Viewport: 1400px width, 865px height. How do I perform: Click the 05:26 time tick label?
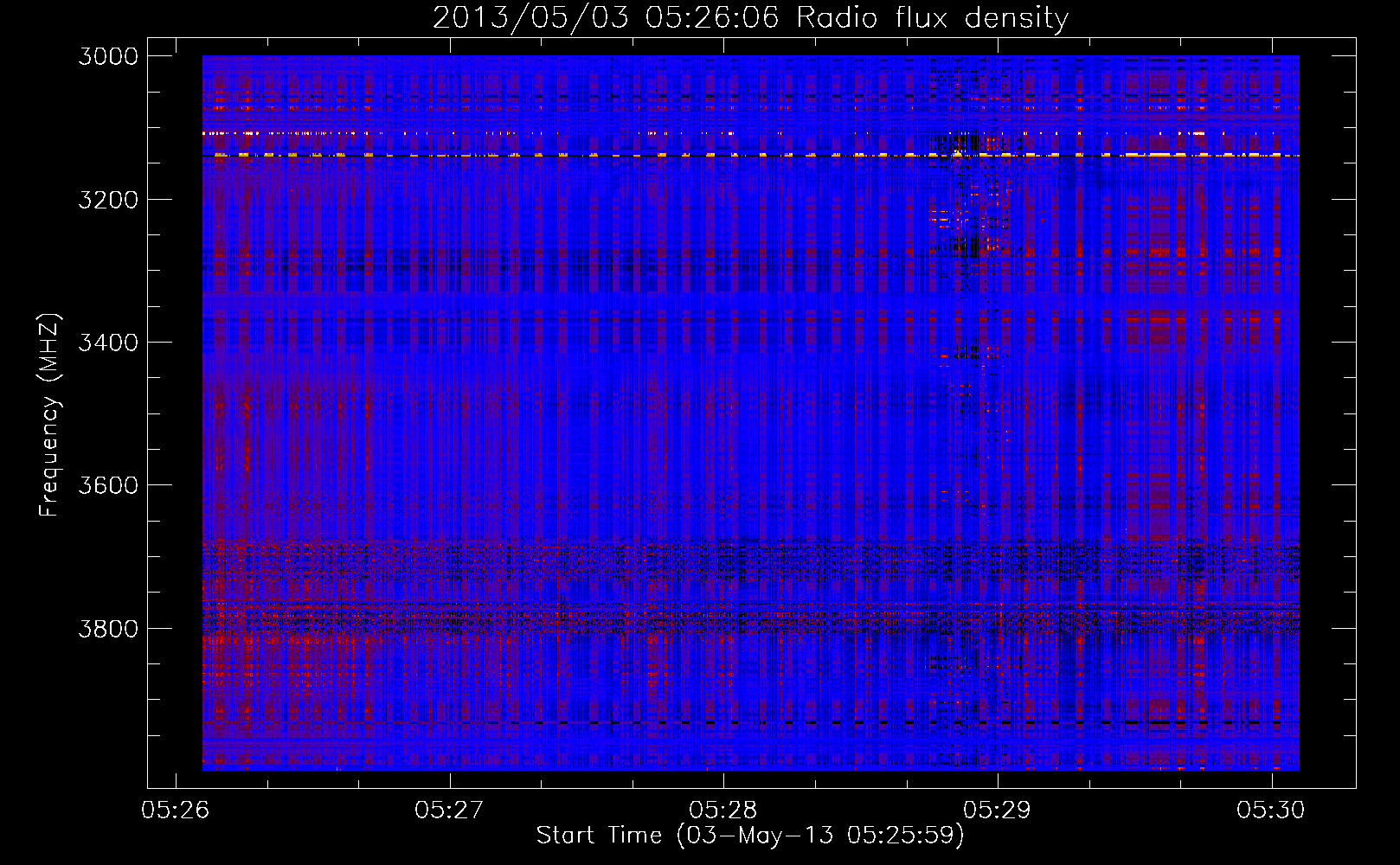176,811
